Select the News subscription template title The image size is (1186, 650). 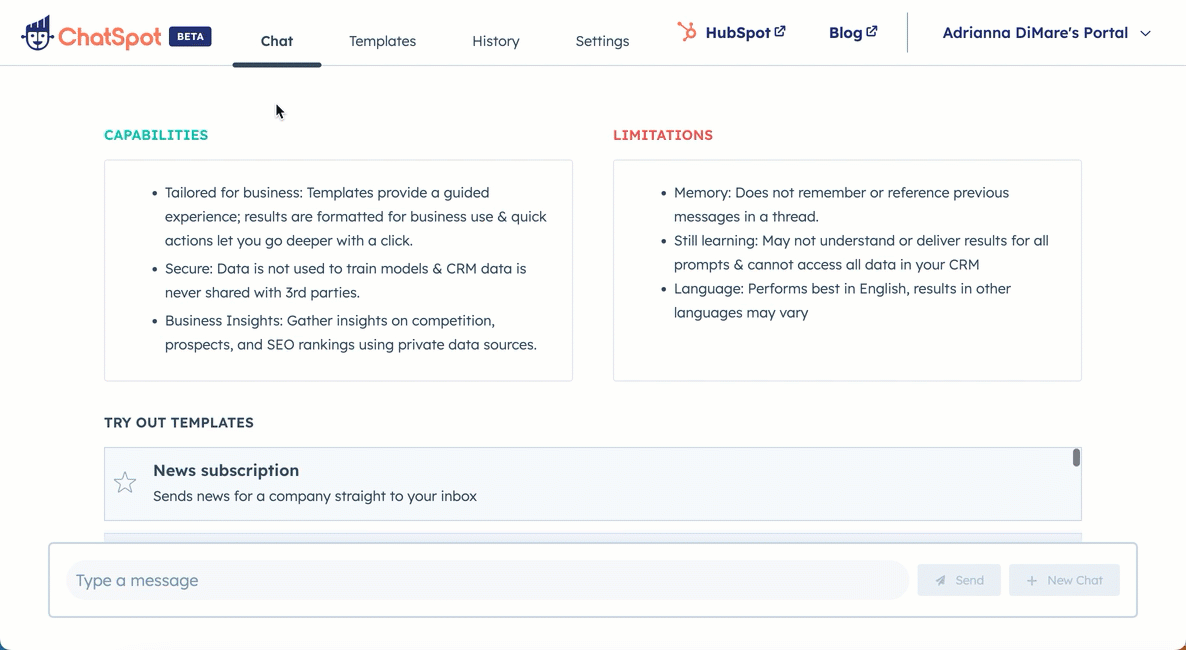click(x=226, y=470)
